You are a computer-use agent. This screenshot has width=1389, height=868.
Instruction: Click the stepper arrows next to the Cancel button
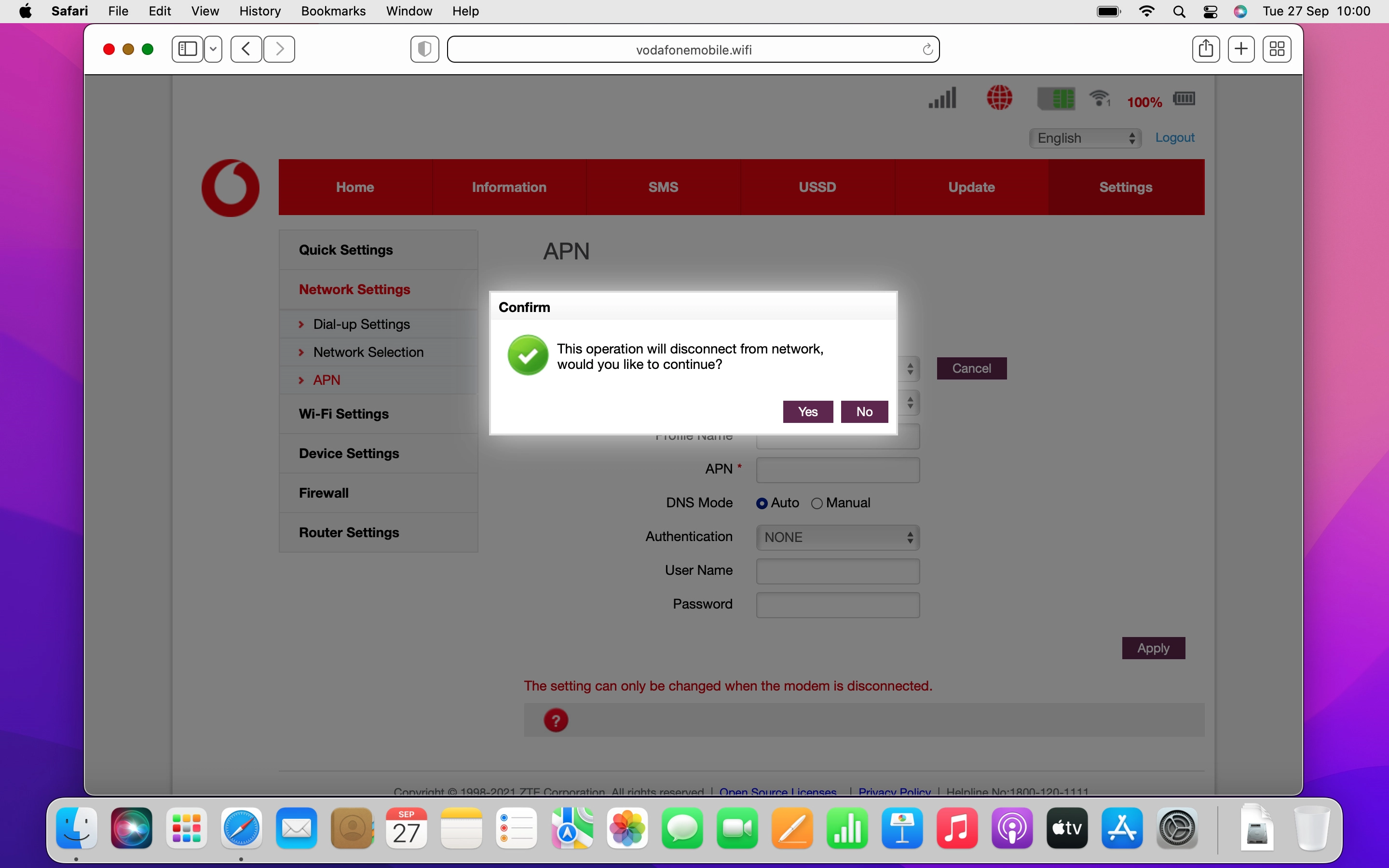[910, 369]
